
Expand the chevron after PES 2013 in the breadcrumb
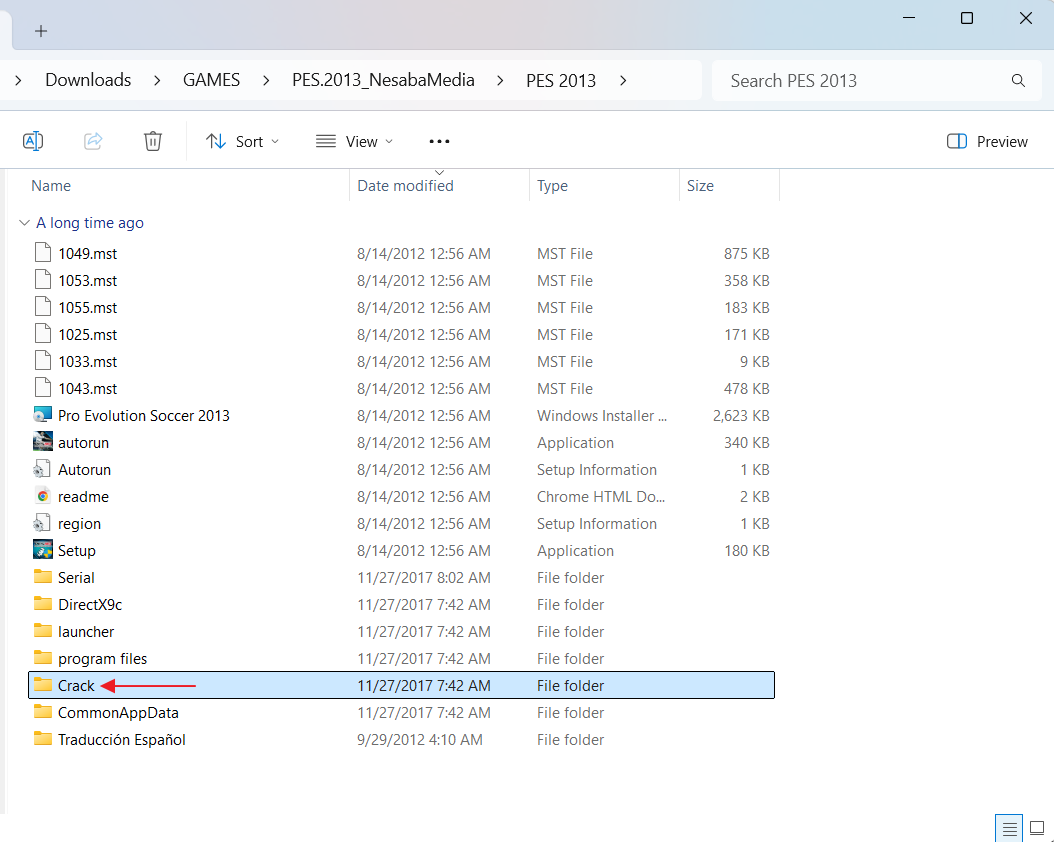pos(623,81)
